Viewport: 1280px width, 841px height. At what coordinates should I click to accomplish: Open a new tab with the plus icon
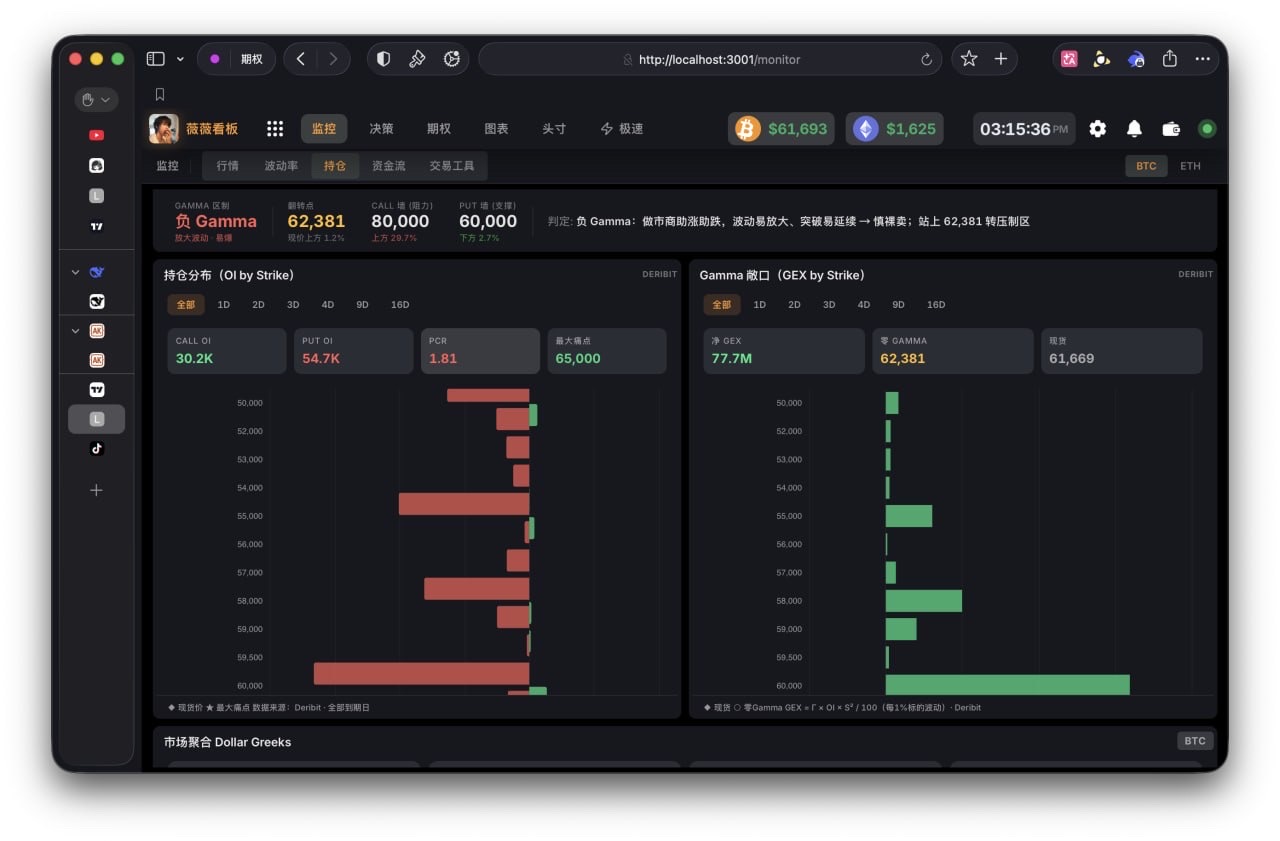[x=1000, y=59]
